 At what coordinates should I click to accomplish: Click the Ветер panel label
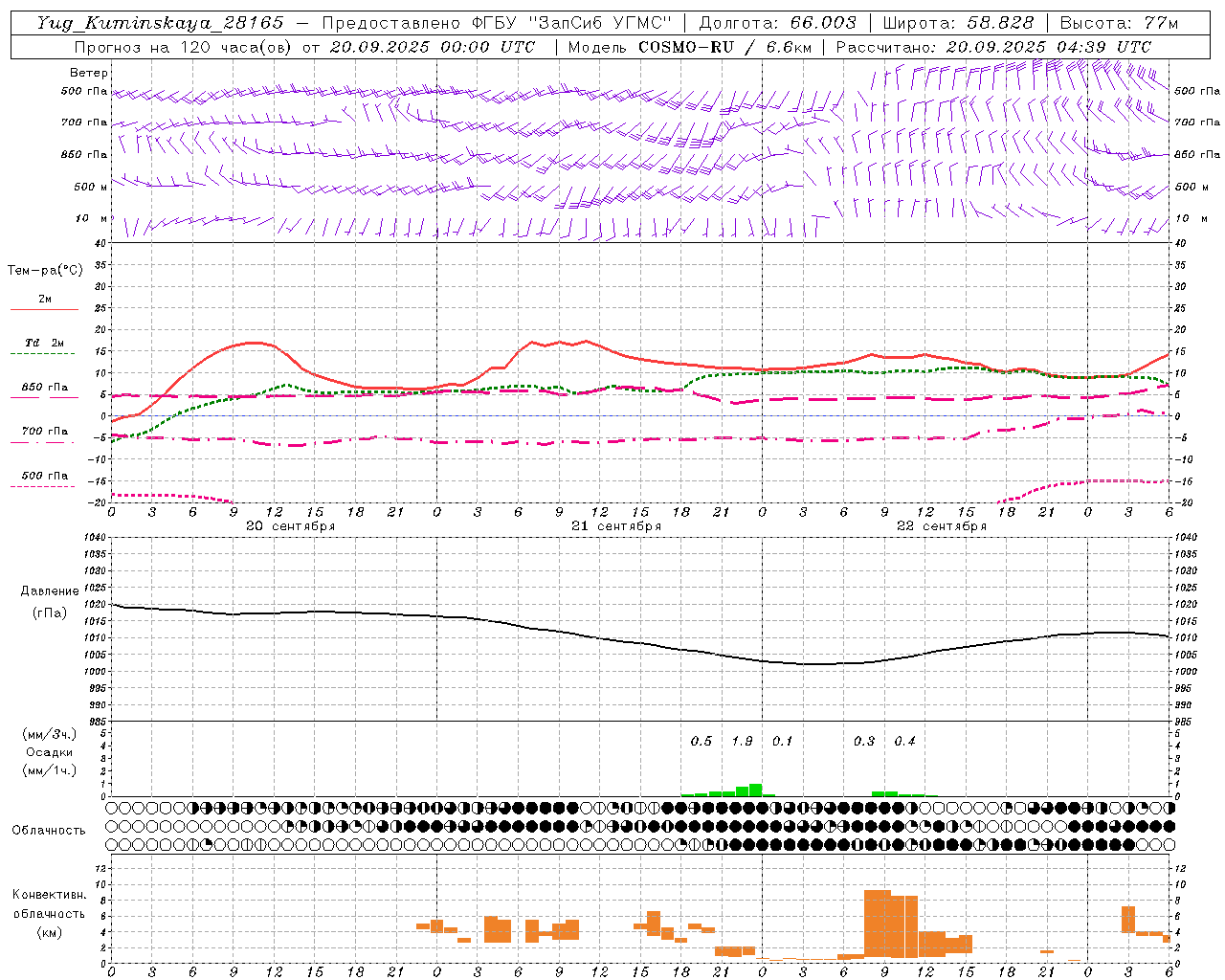[88, 73]
